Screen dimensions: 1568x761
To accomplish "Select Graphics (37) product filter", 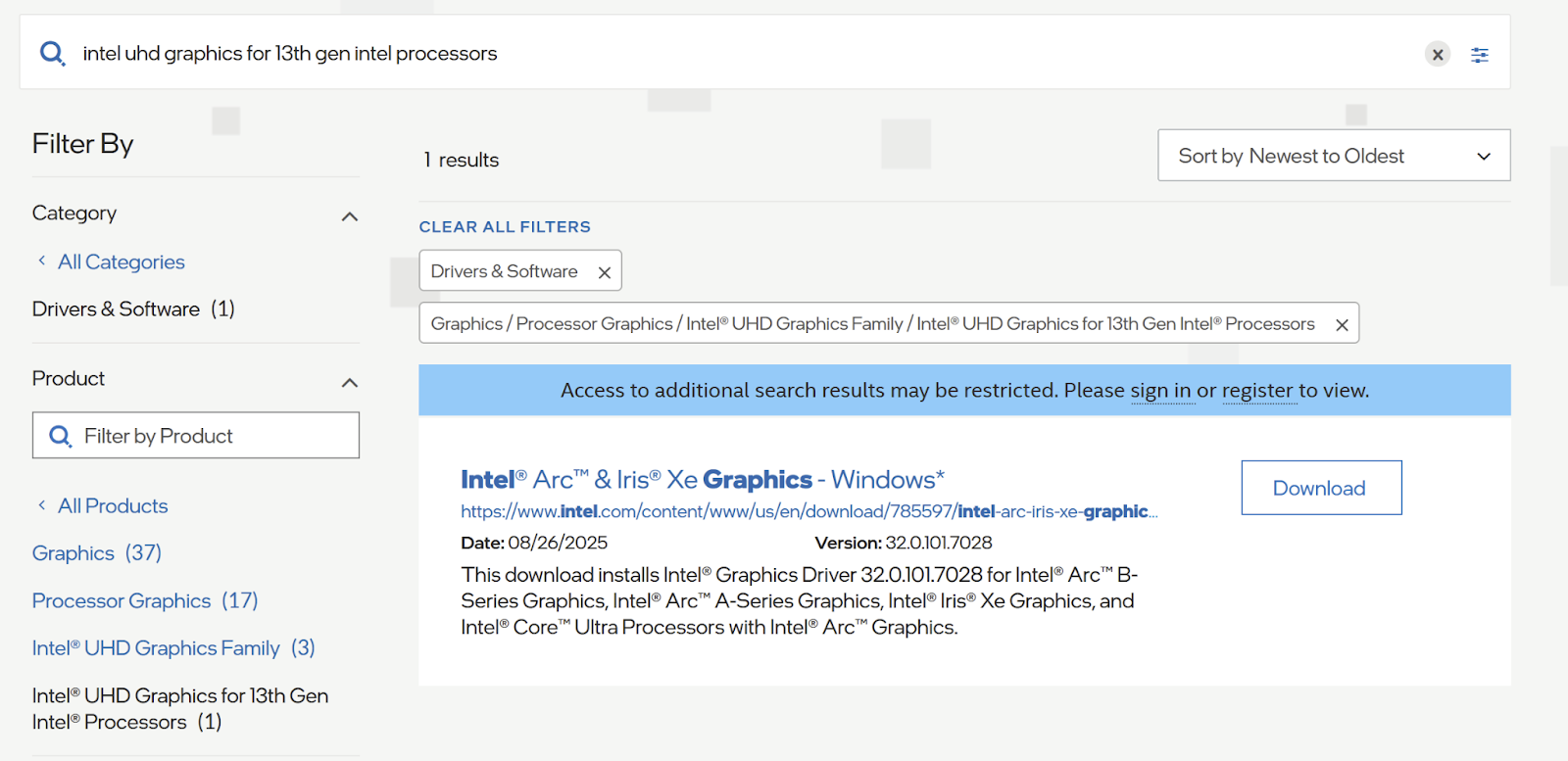I will pyautogui.click(x=96, y=553).
